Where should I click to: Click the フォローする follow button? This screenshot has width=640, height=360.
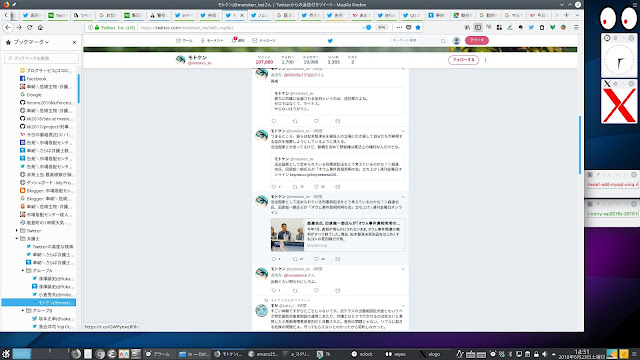coord(463,60)
